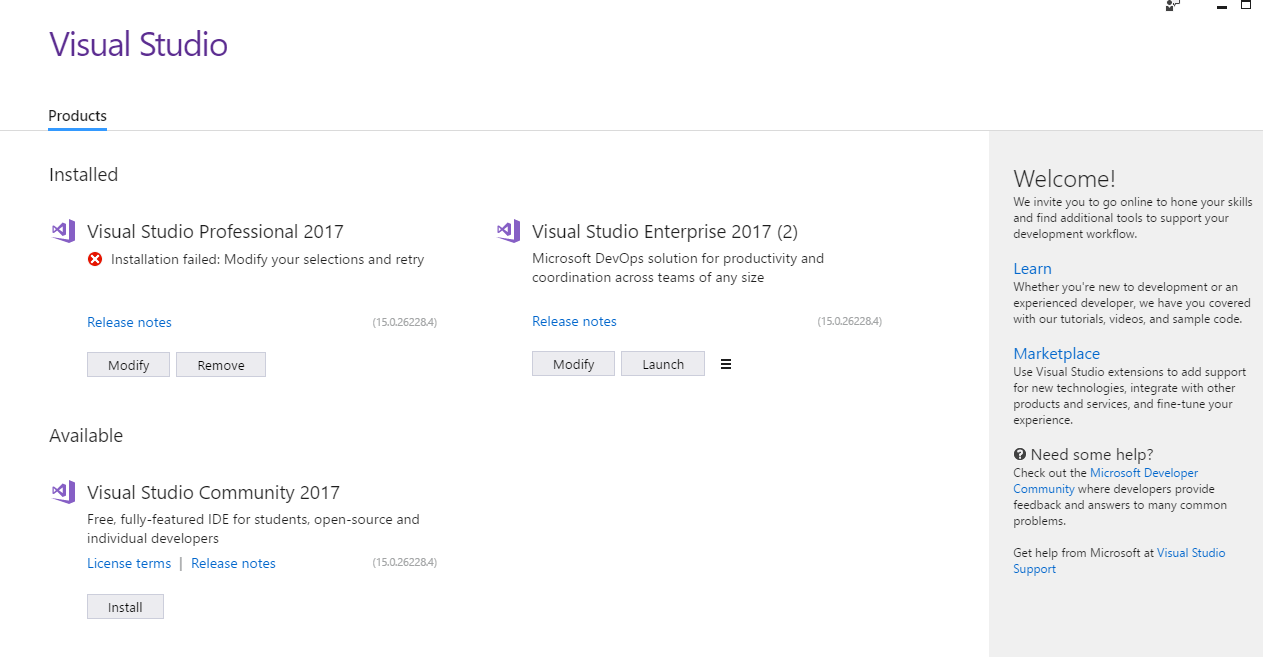Click the Installation failed error message

[267, 259]
